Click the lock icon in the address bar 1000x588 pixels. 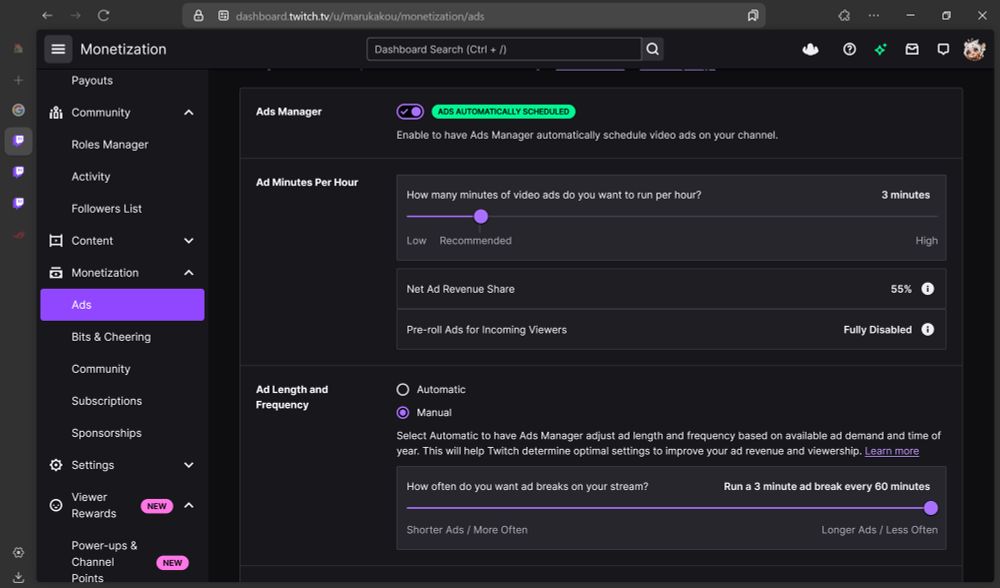[198, 16]
